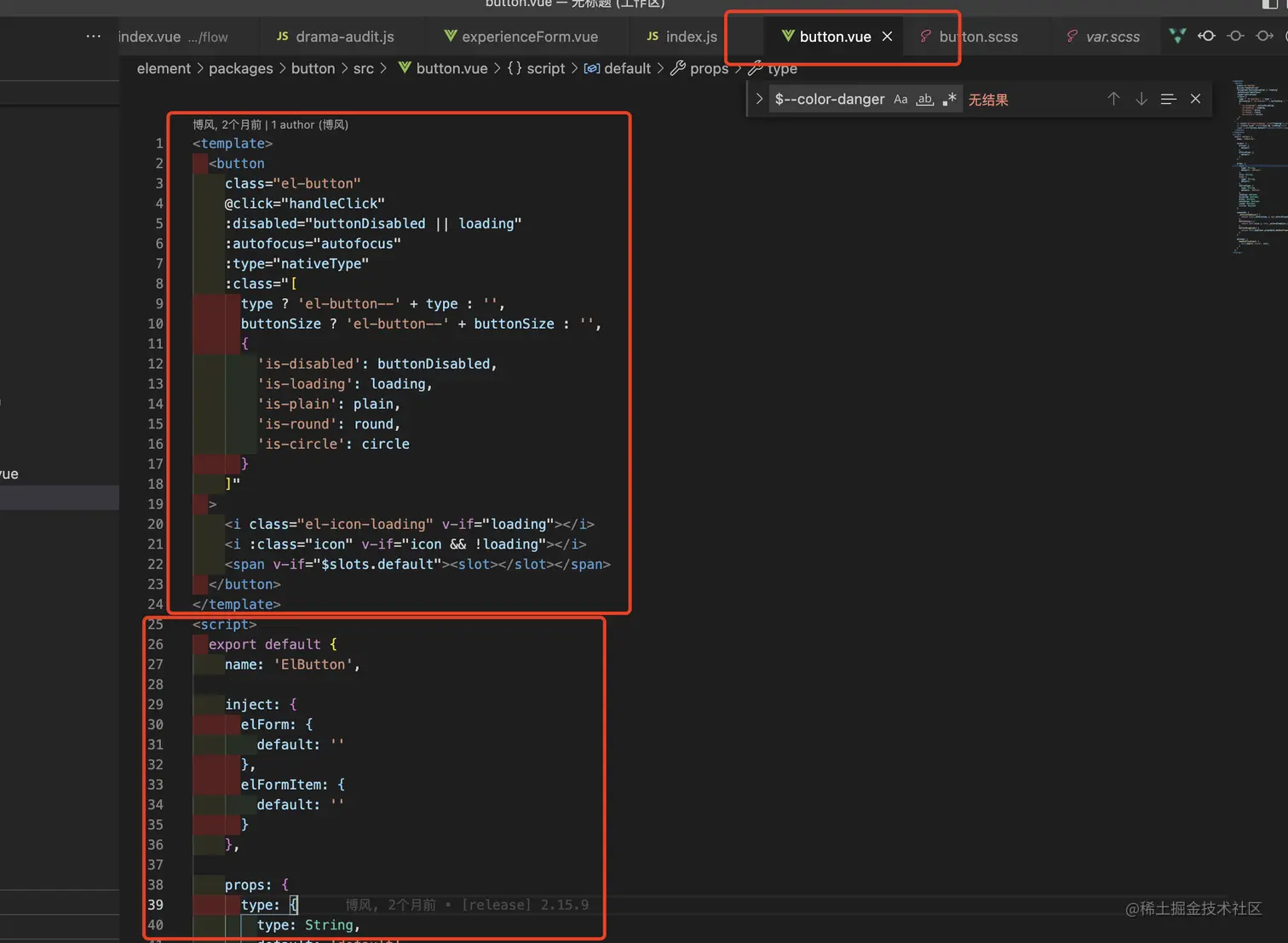Open GitLens previous revision icon

pos(1206,36)
